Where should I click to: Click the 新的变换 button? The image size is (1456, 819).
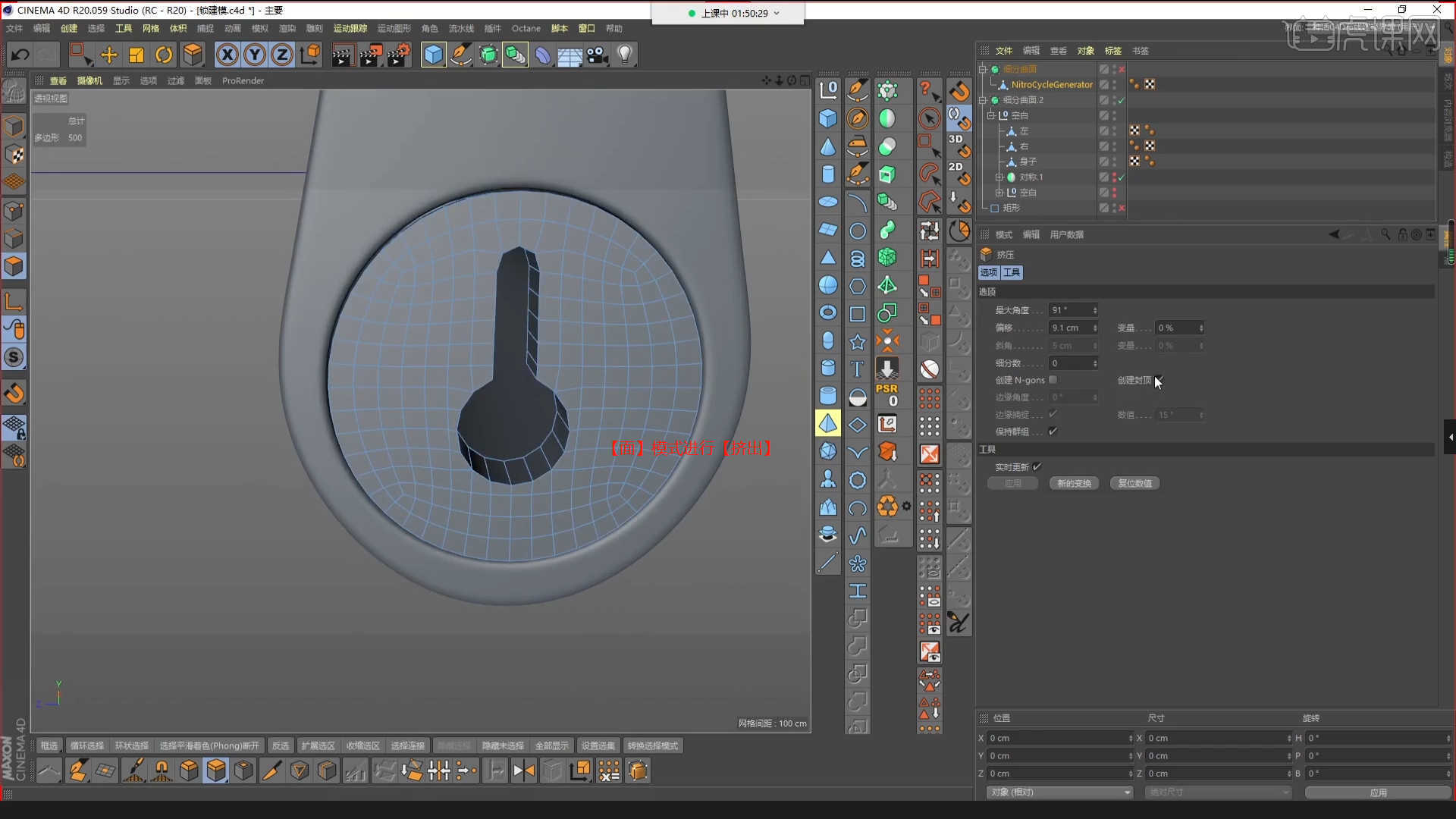tap(1074, 483)
